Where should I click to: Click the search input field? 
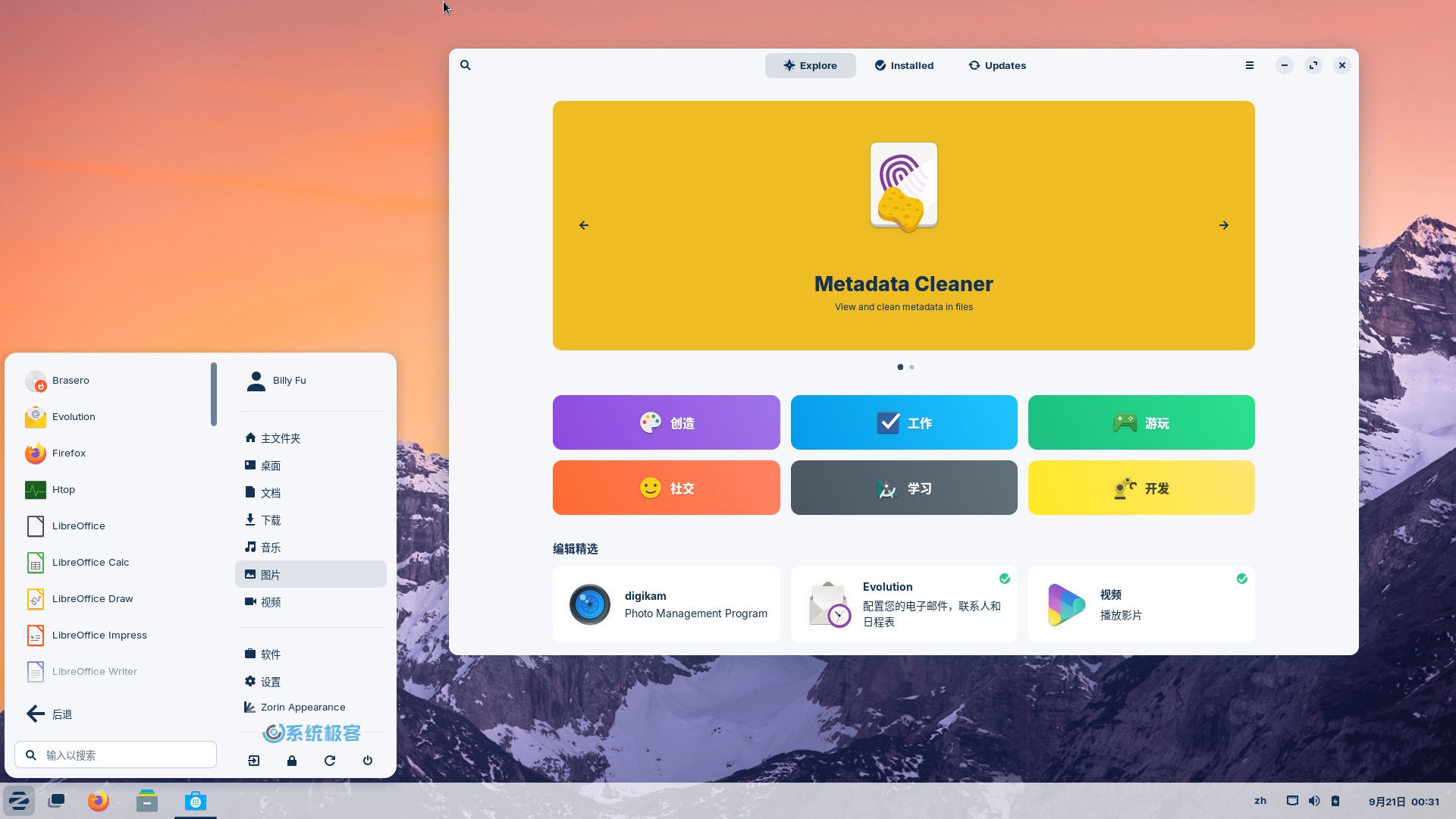point(115,755)
